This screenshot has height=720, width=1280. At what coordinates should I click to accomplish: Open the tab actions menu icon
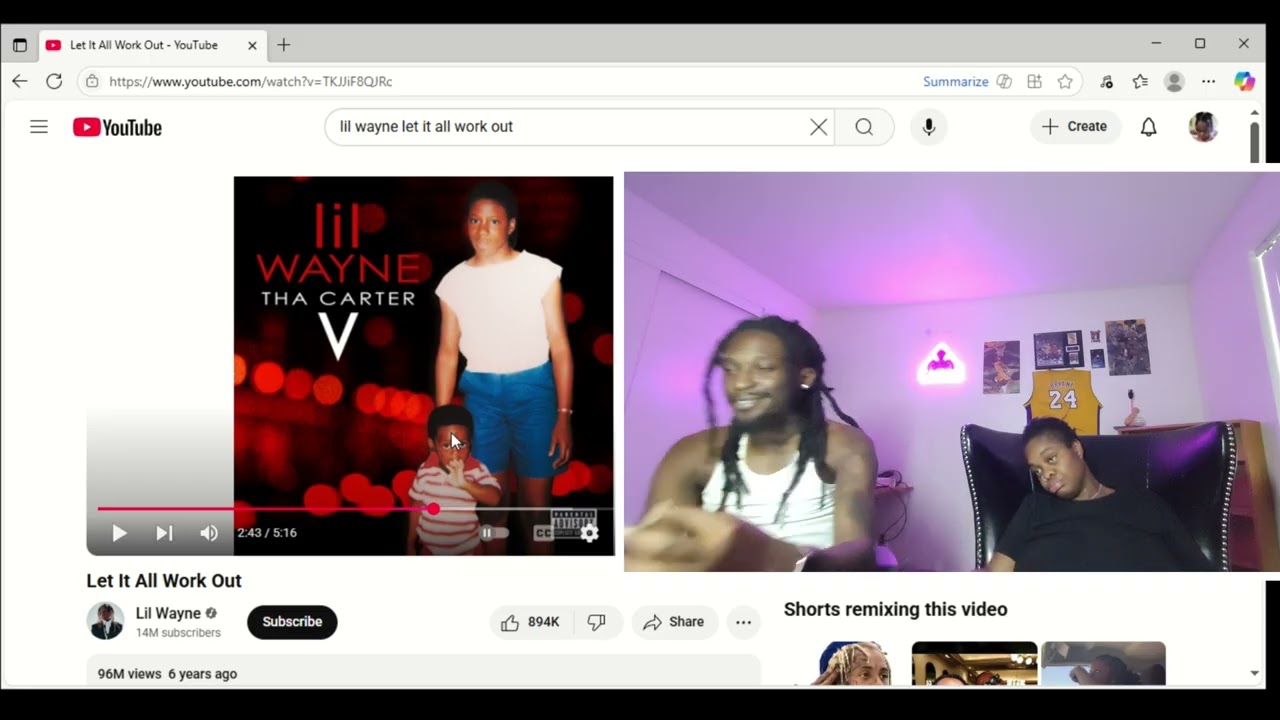coord(20,45)
